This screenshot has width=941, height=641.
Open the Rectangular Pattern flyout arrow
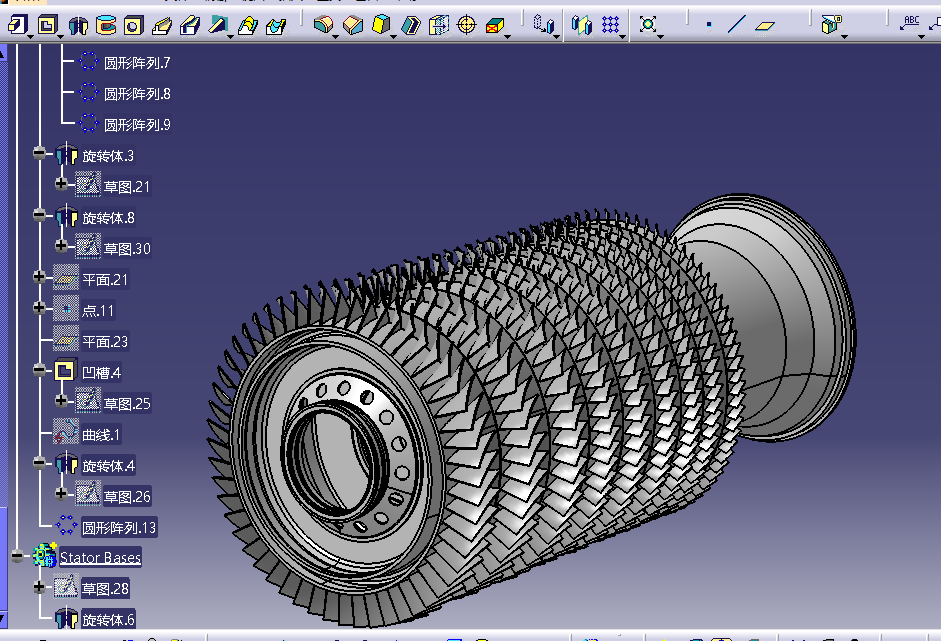tap(622, 37)
